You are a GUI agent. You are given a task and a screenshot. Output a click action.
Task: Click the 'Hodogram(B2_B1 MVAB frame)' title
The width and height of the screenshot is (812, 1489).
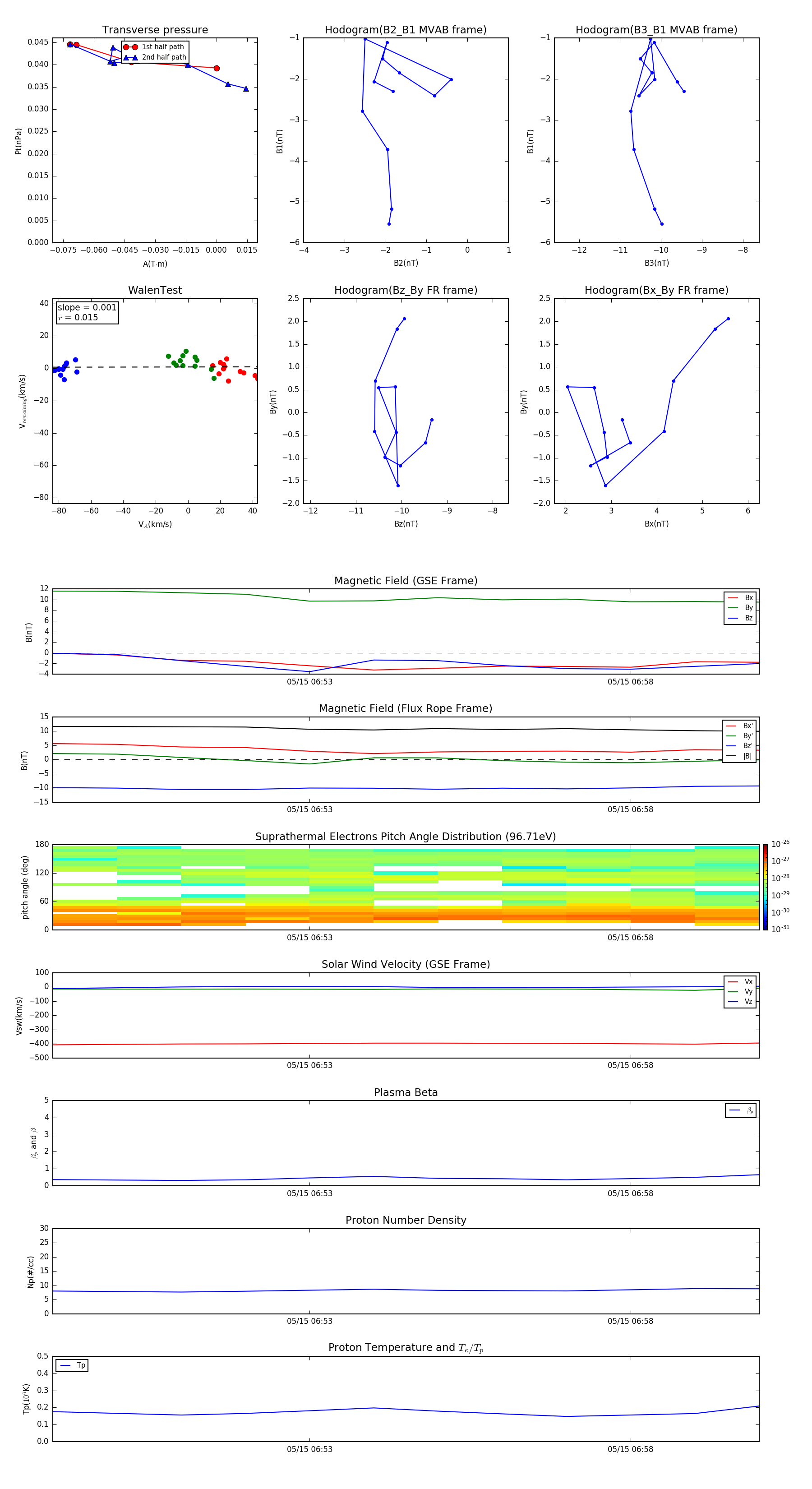[406, 29]
